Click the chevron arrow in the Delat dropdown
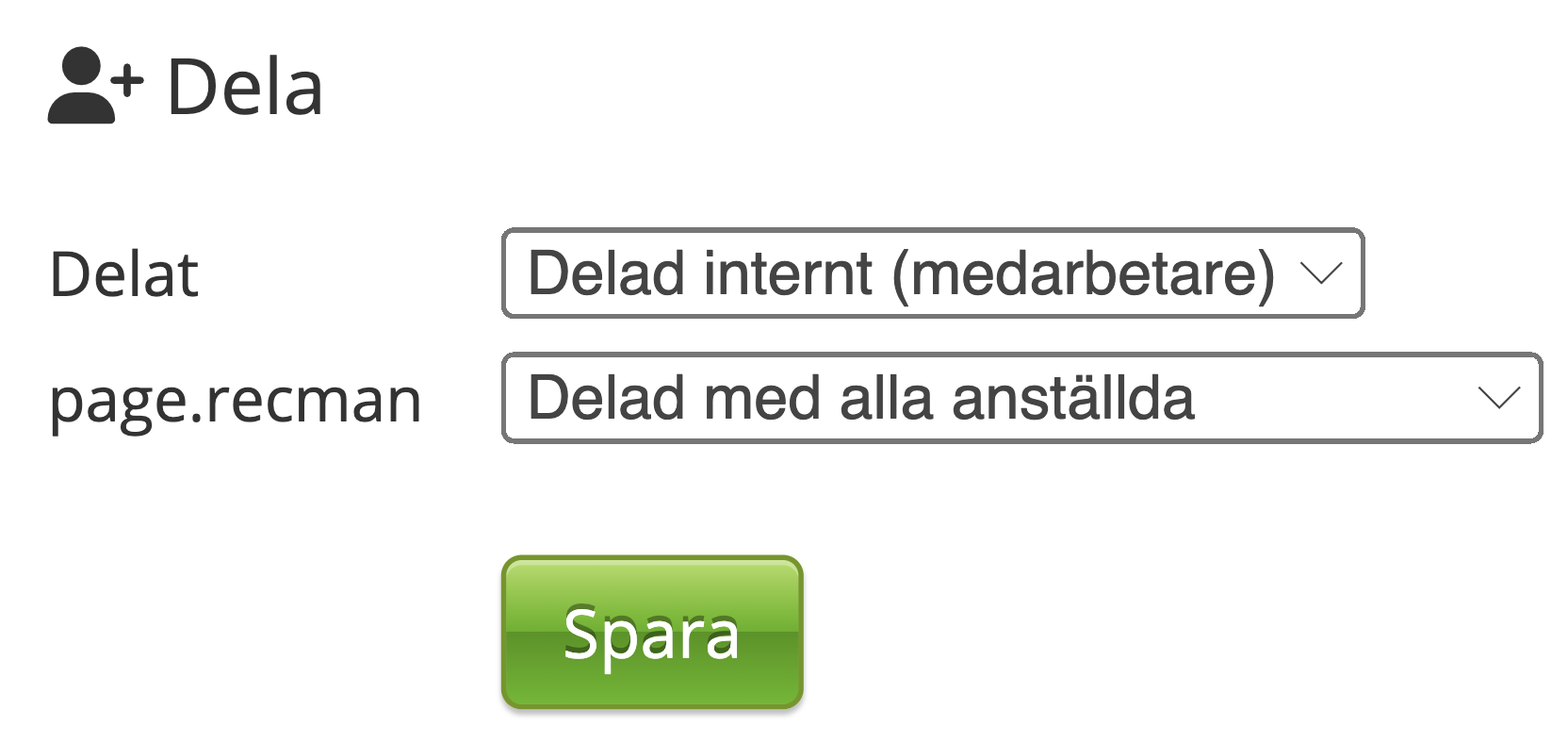This screenshot has width=1568, height=743. [1320, 273]
